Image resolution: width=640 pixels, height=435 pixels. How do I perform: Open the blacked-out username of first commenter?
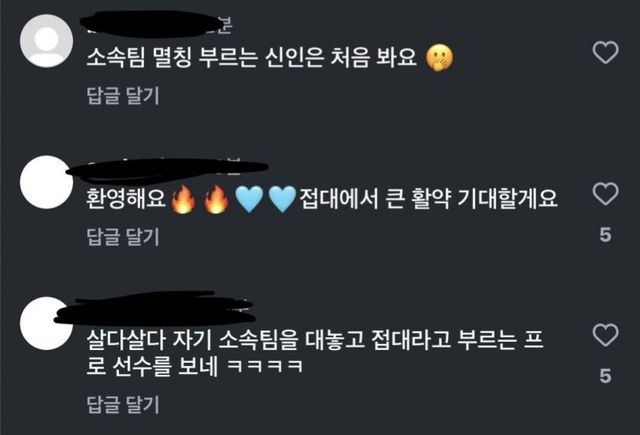tap(153, 24)
